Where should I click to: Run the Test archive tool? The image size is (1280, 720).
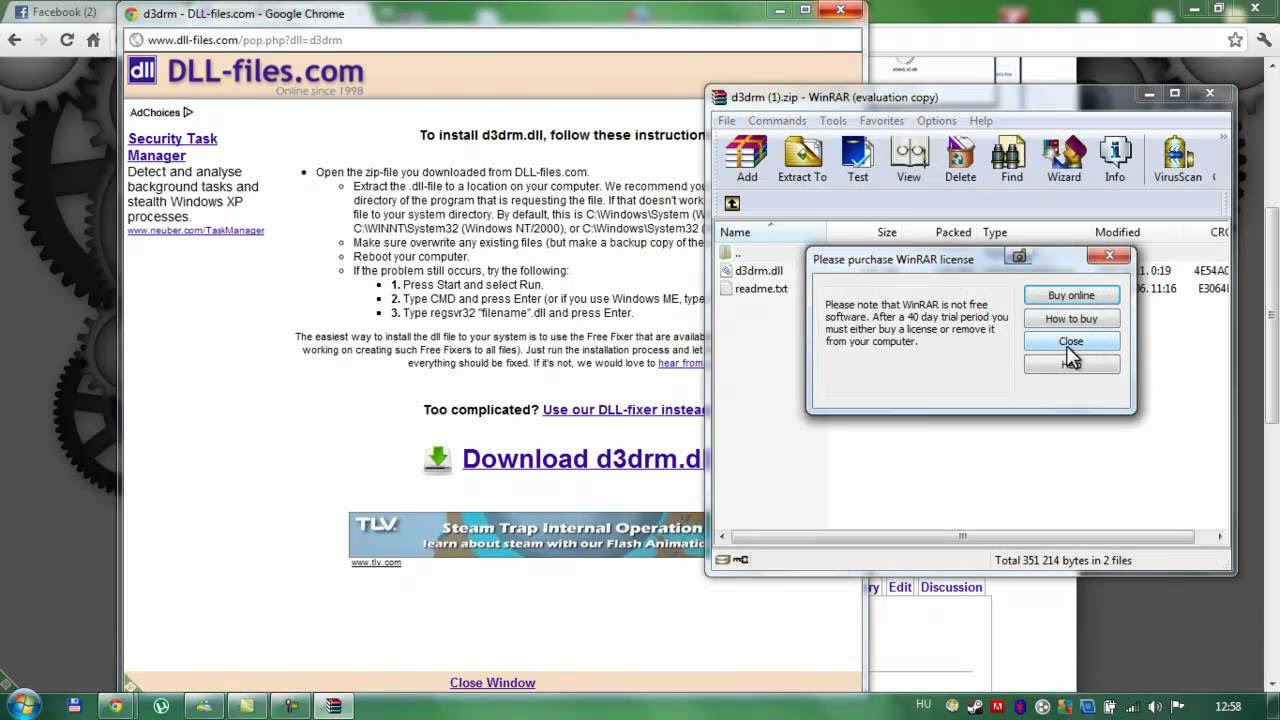[x=858, y=159]
